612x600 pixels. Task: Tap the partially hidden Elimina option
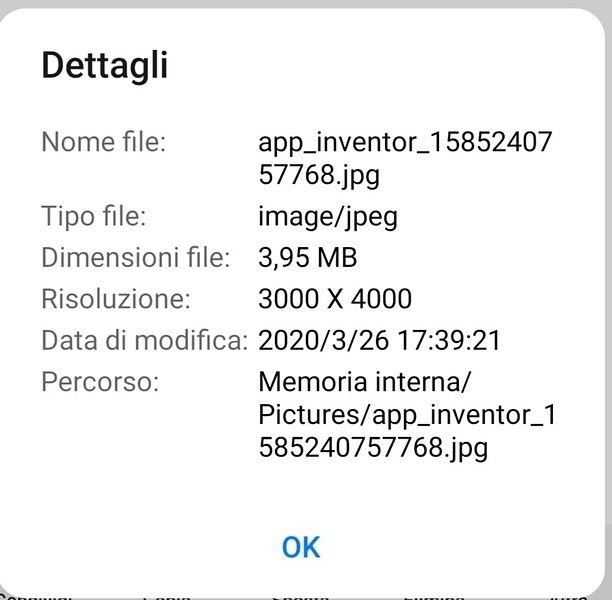(430, 594)
